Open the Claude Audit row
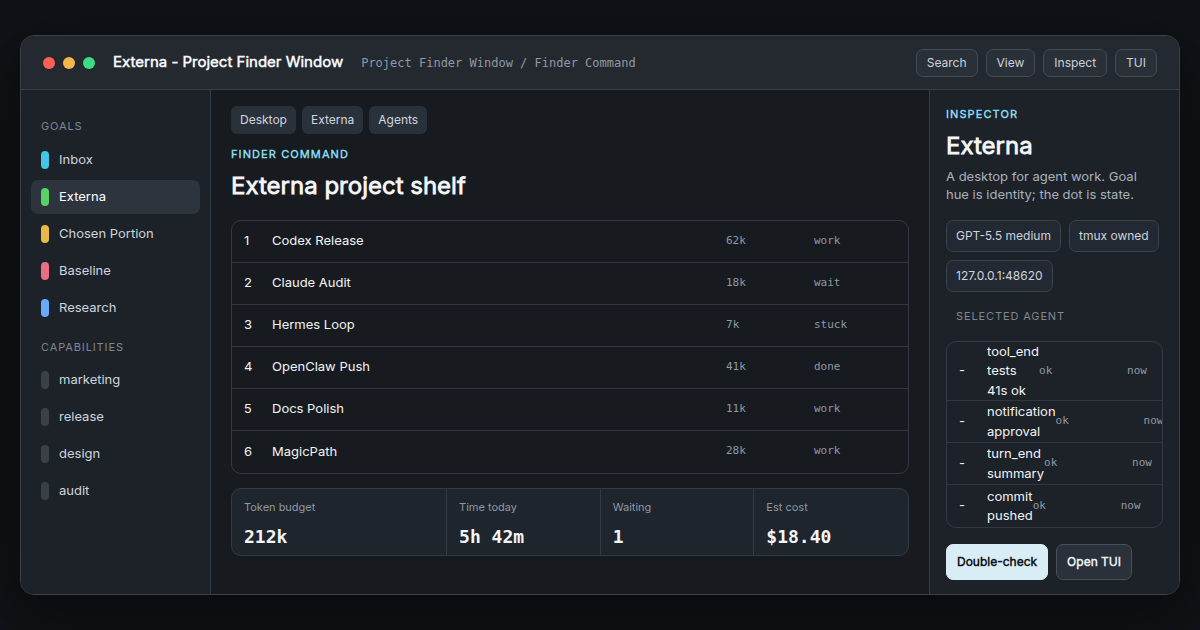Screen dimensions: 1200x630 click(570, 283)
